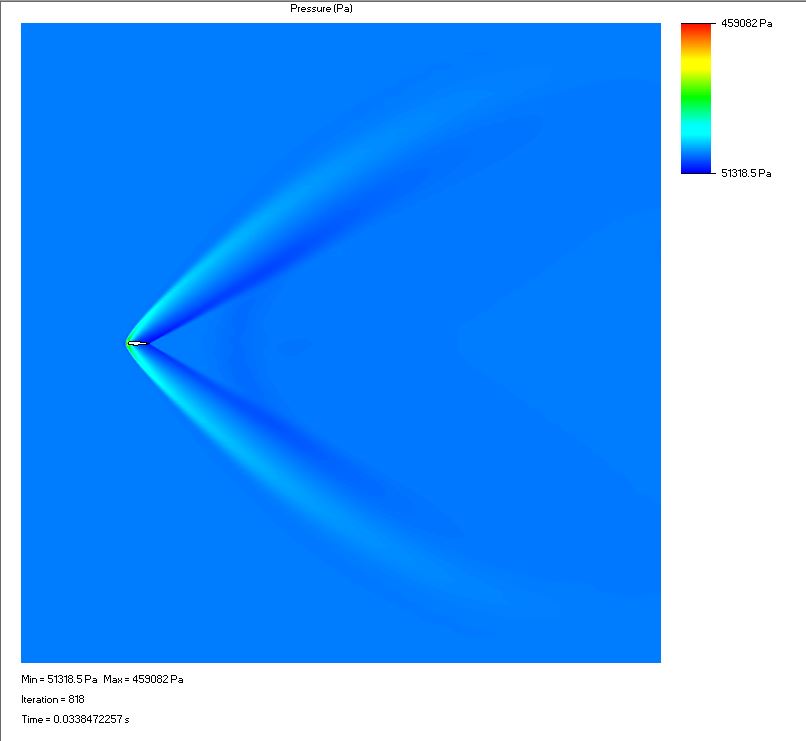
Task: Click the 'Time = 0.0338472257 s' text
Action: point(76,719)
